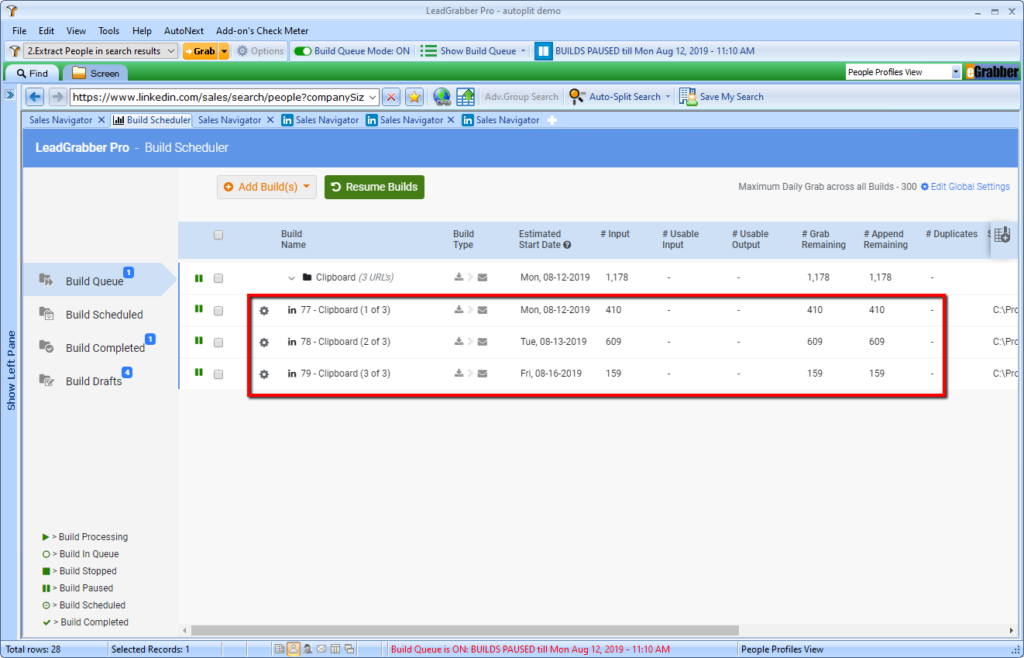
Task: Click the red X stop-loading icon
Action: pyautogui.click(x=391, y=97)
